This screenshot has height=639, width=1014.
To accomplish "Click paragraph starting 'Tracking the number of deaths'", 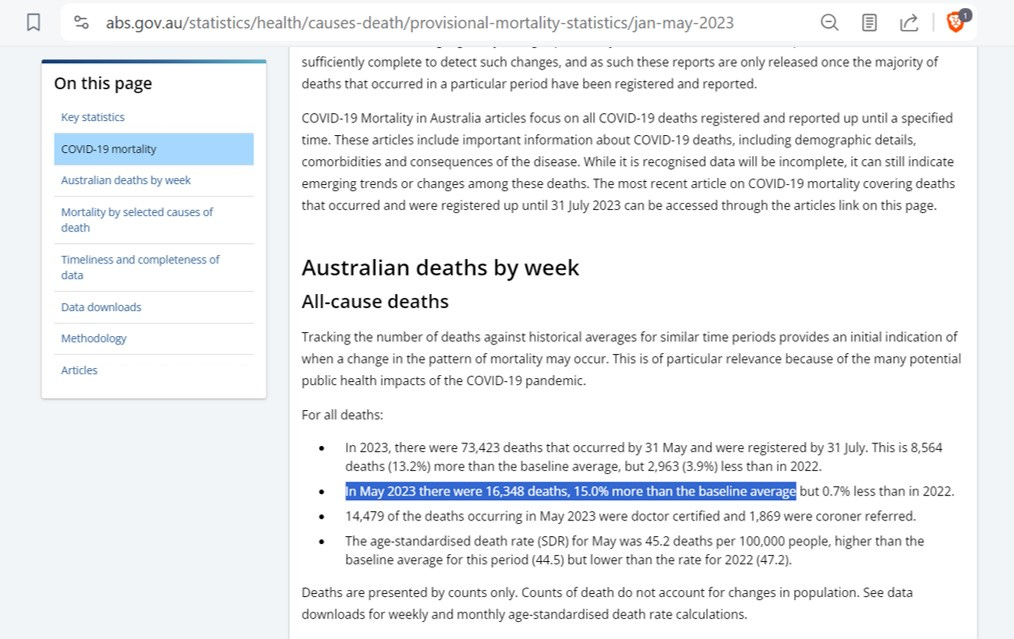I will point(631,359).
